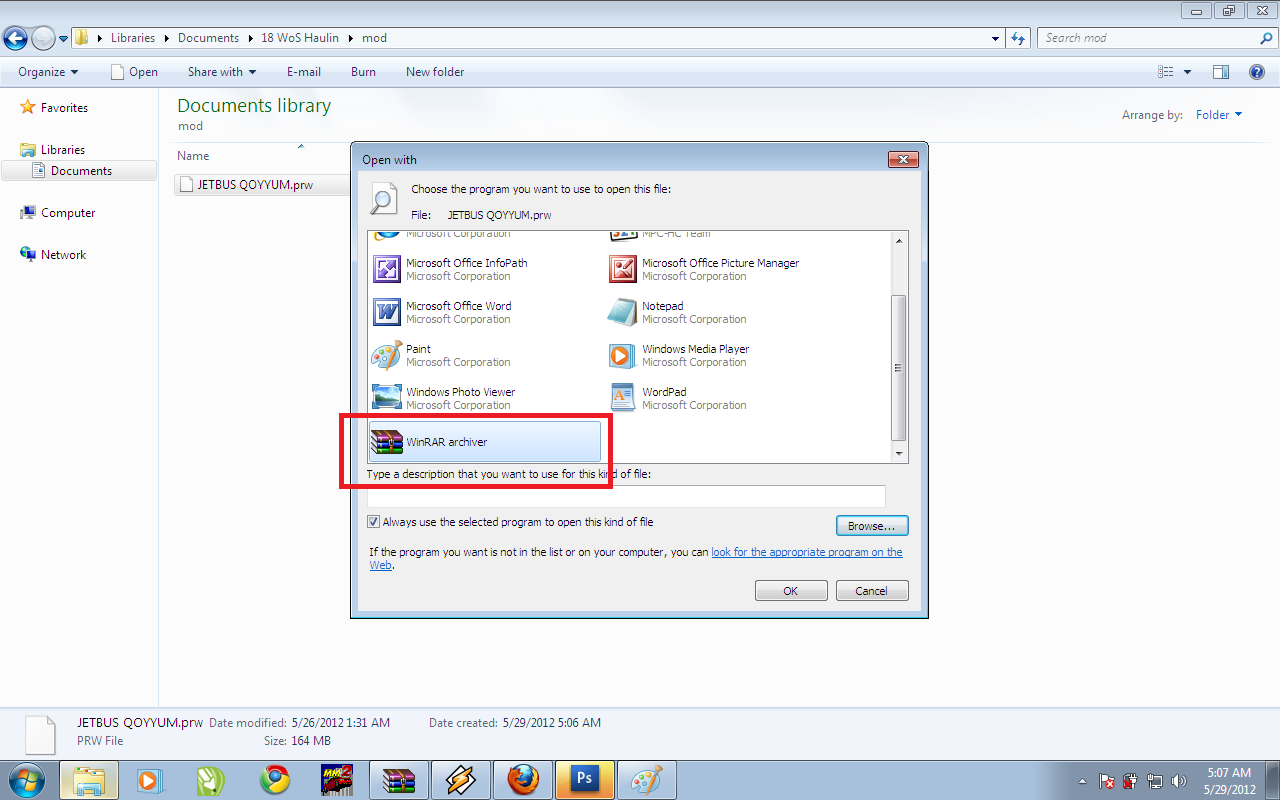Viewport: 1280px width, 800px height.
Task: Open Winamp lightning-bolt taskbar icon
Action: click(x=461, y=780)
